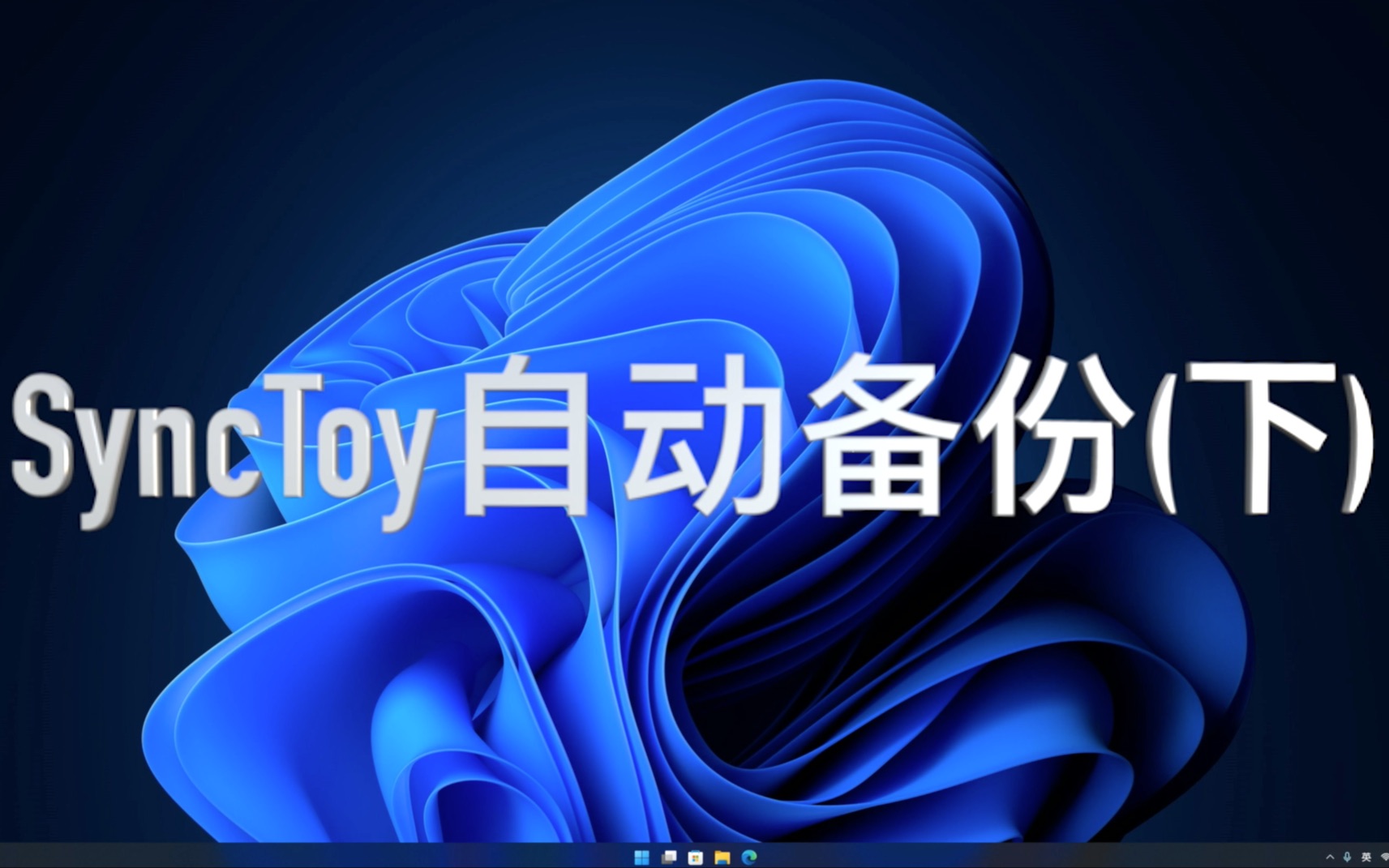The image size is (1389, 868).
Task: Open File Explorer from the taskbar
Action: coord(722,857)
